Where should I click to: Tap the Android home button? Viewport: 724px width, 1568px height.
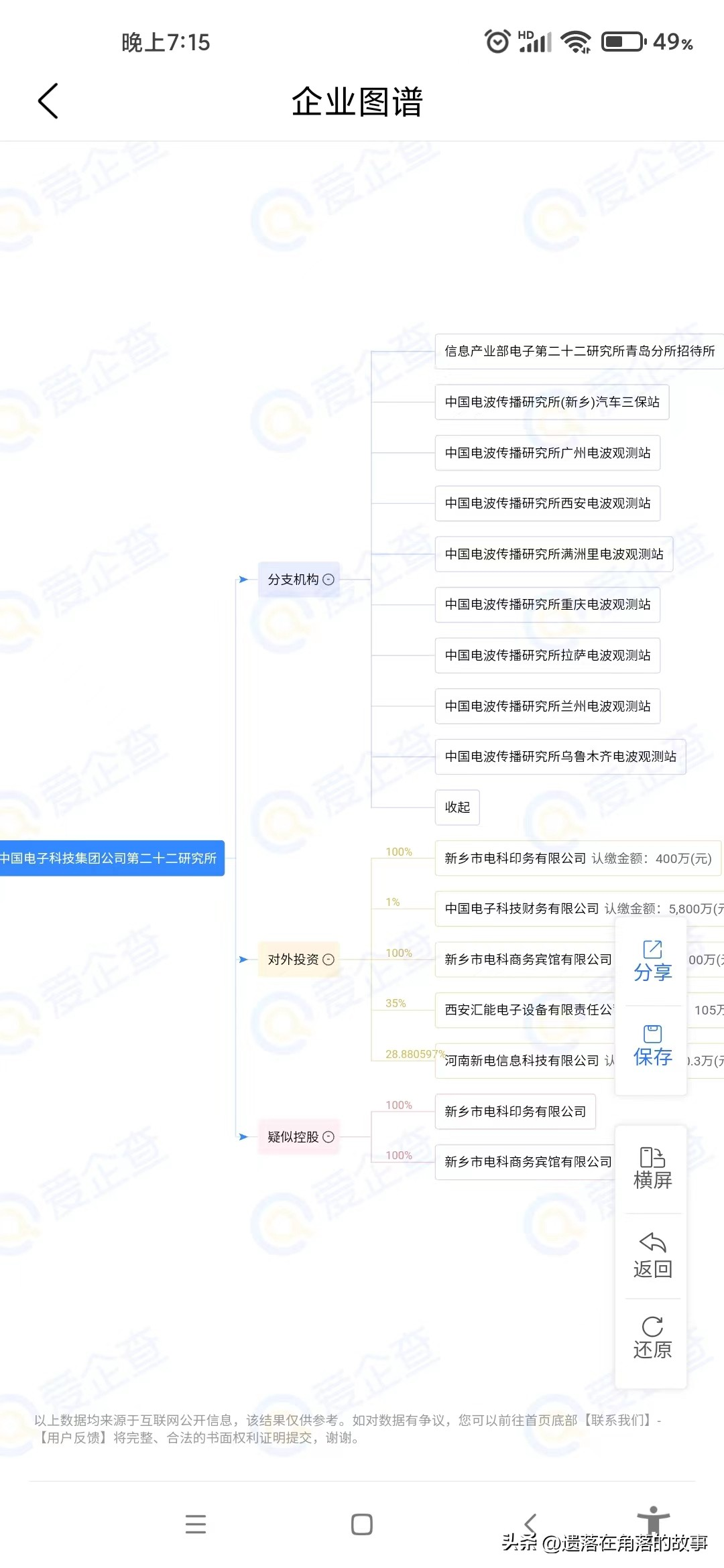point(362,1524)
